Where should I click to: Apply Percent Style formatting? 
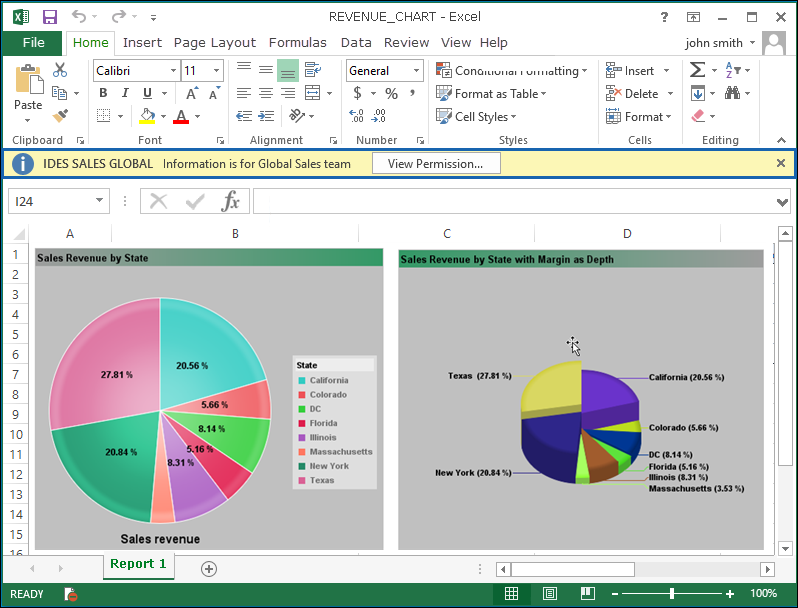click(391, 94)
